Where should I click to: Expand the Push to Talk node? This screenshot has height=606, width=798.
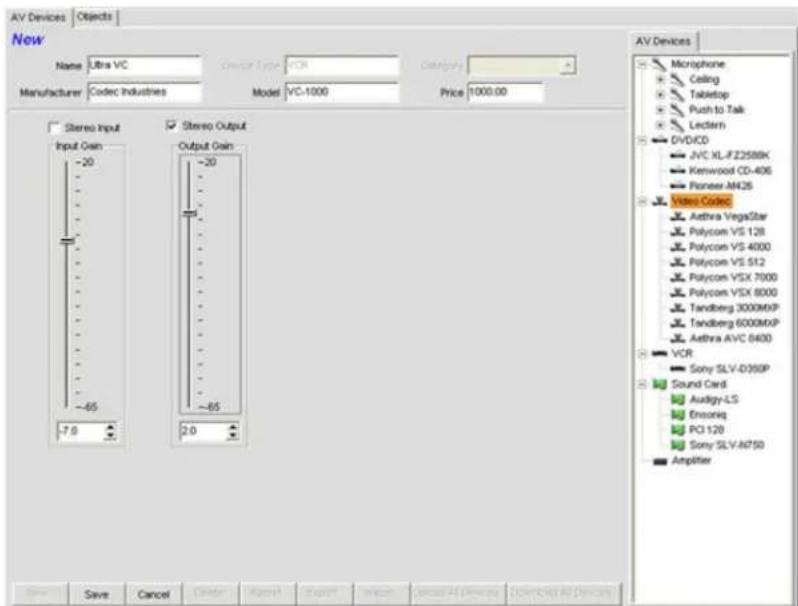[x=660, y=110]
